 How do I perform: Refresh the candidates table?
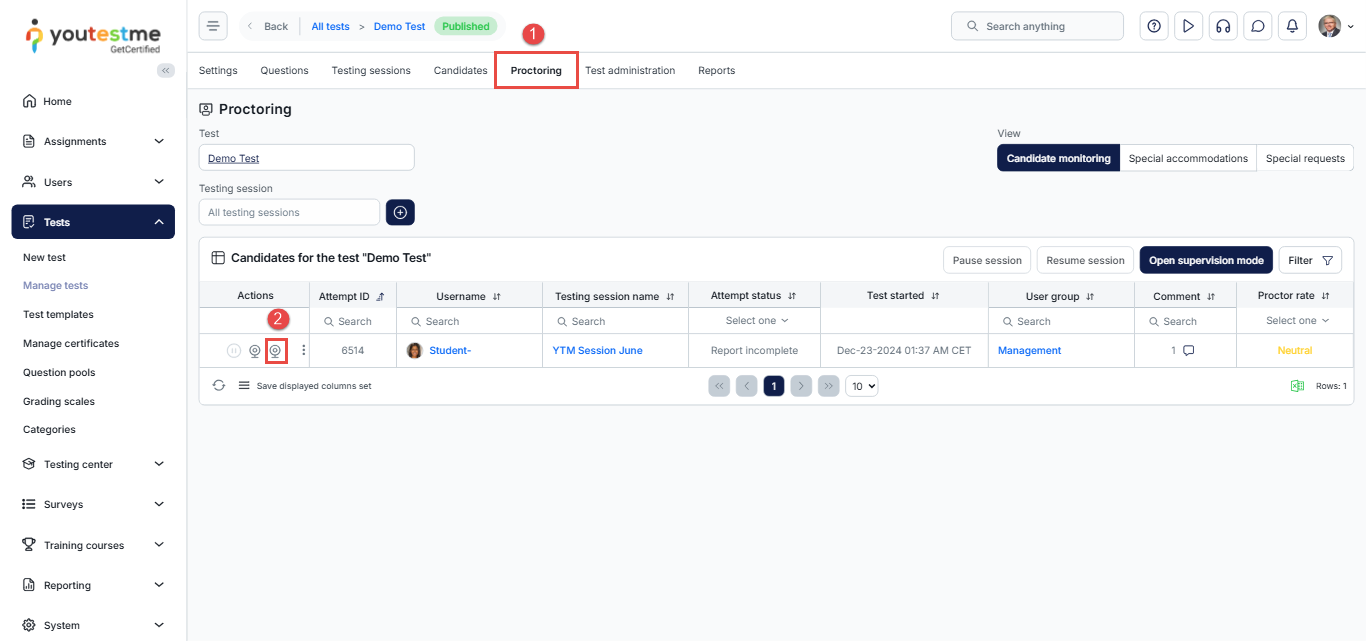point(219,386)
